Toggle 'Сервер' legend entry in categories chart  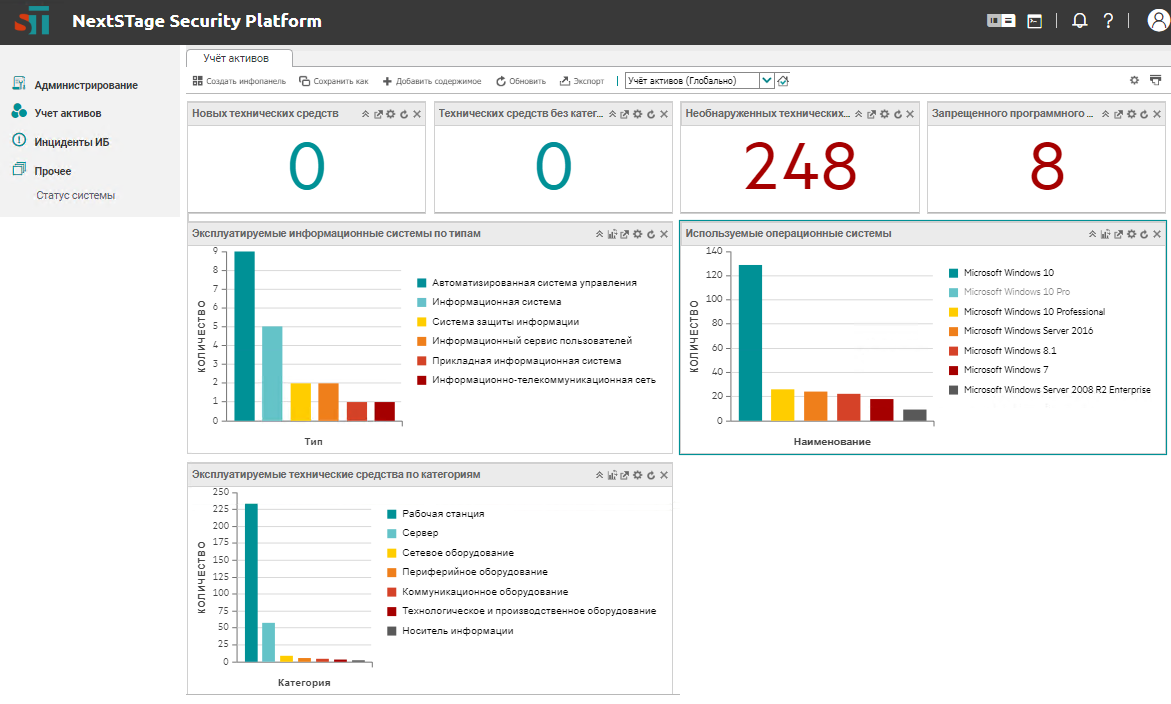pos(420,533)
